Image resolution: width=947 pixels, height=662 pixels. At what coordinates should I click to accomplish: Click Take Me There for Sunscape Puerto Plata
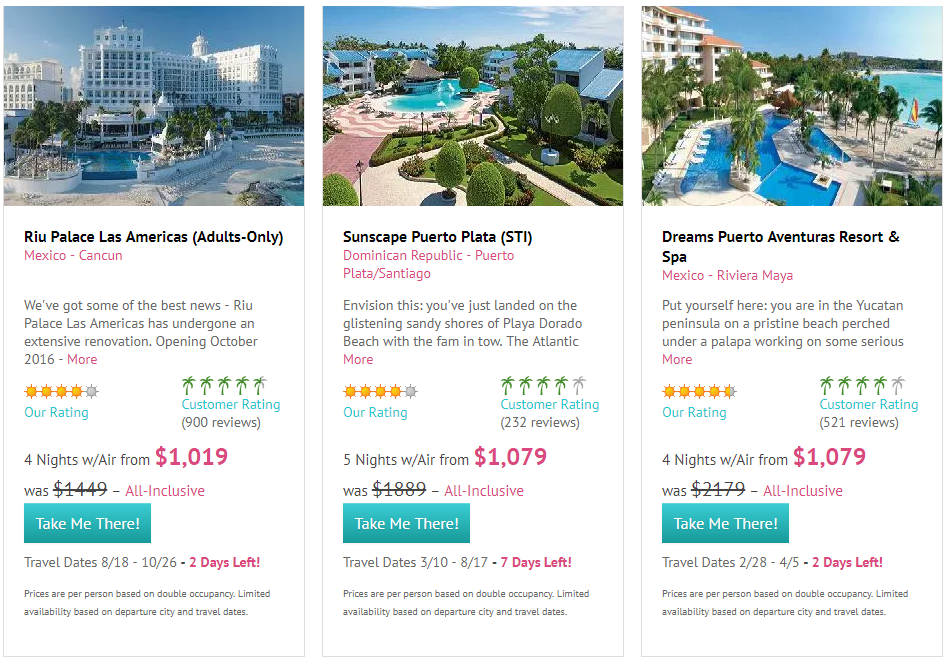[406, 523]
